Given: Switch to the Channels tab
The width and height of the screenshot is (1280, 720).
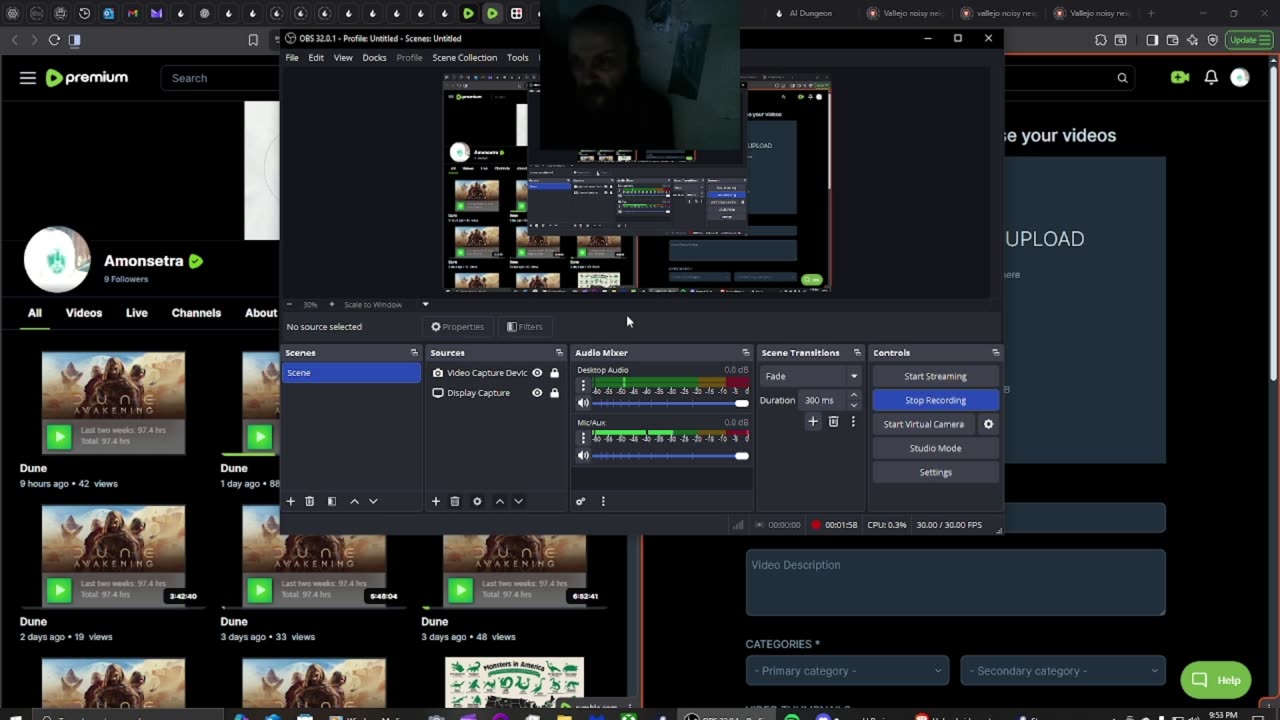Looking at the screenshot, I should pos(196,313).
